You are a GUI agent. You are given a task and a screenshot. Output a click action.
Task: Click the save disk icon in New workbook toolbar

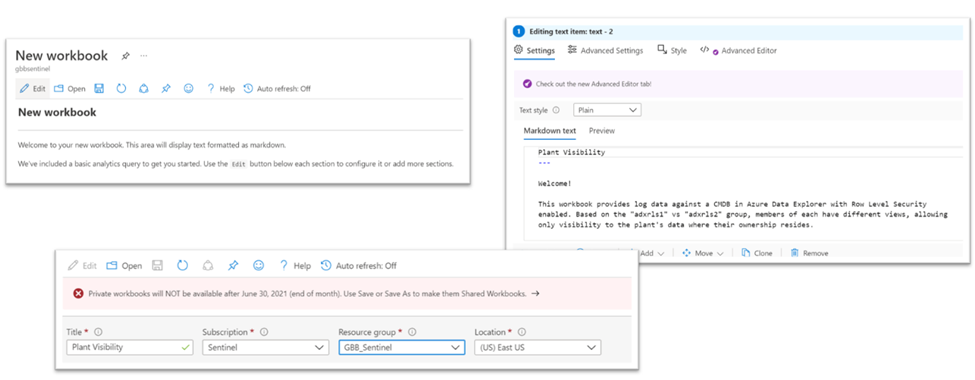[x=99, y=89]
